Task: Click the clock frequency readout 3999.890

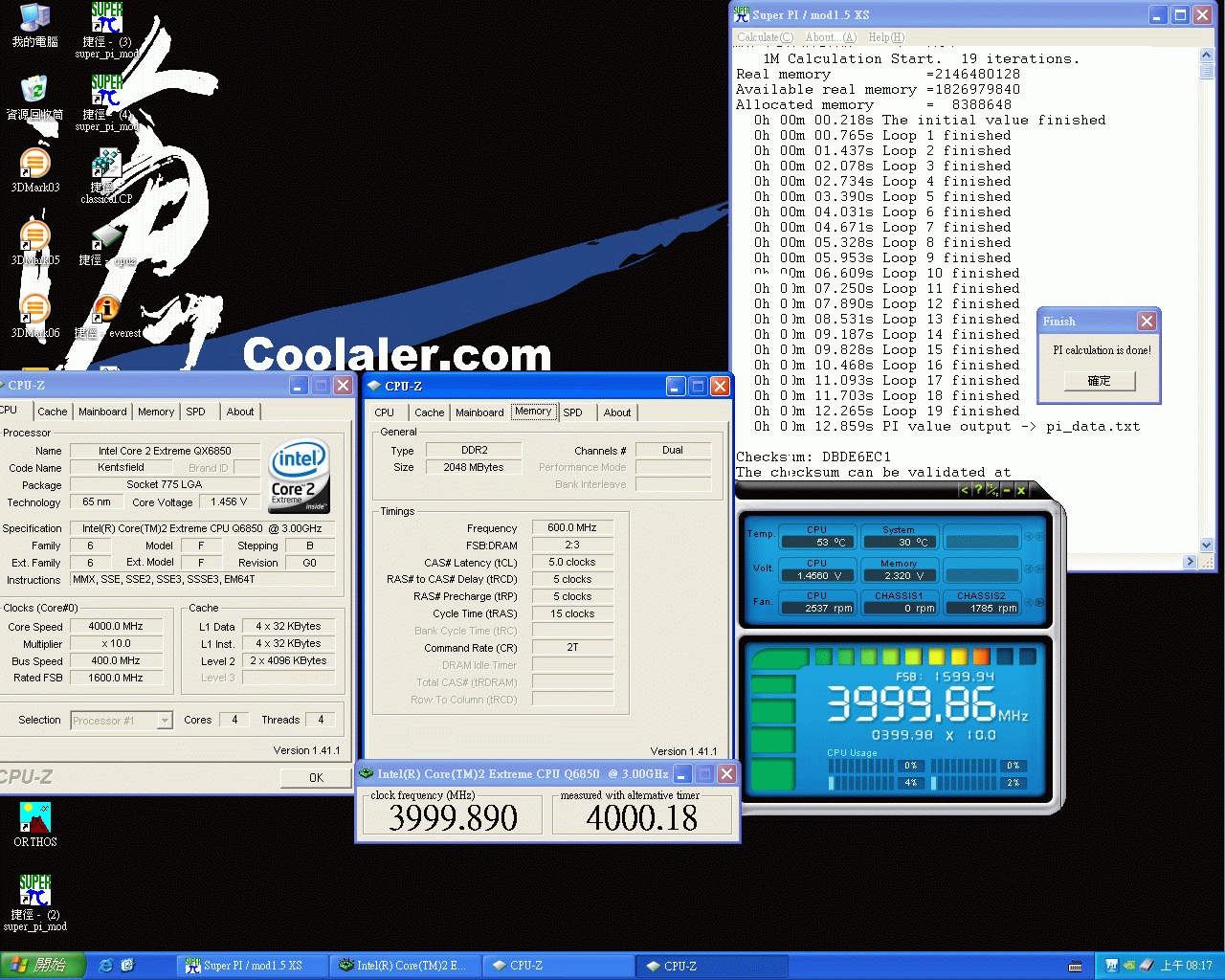Action: coord(453,817)
